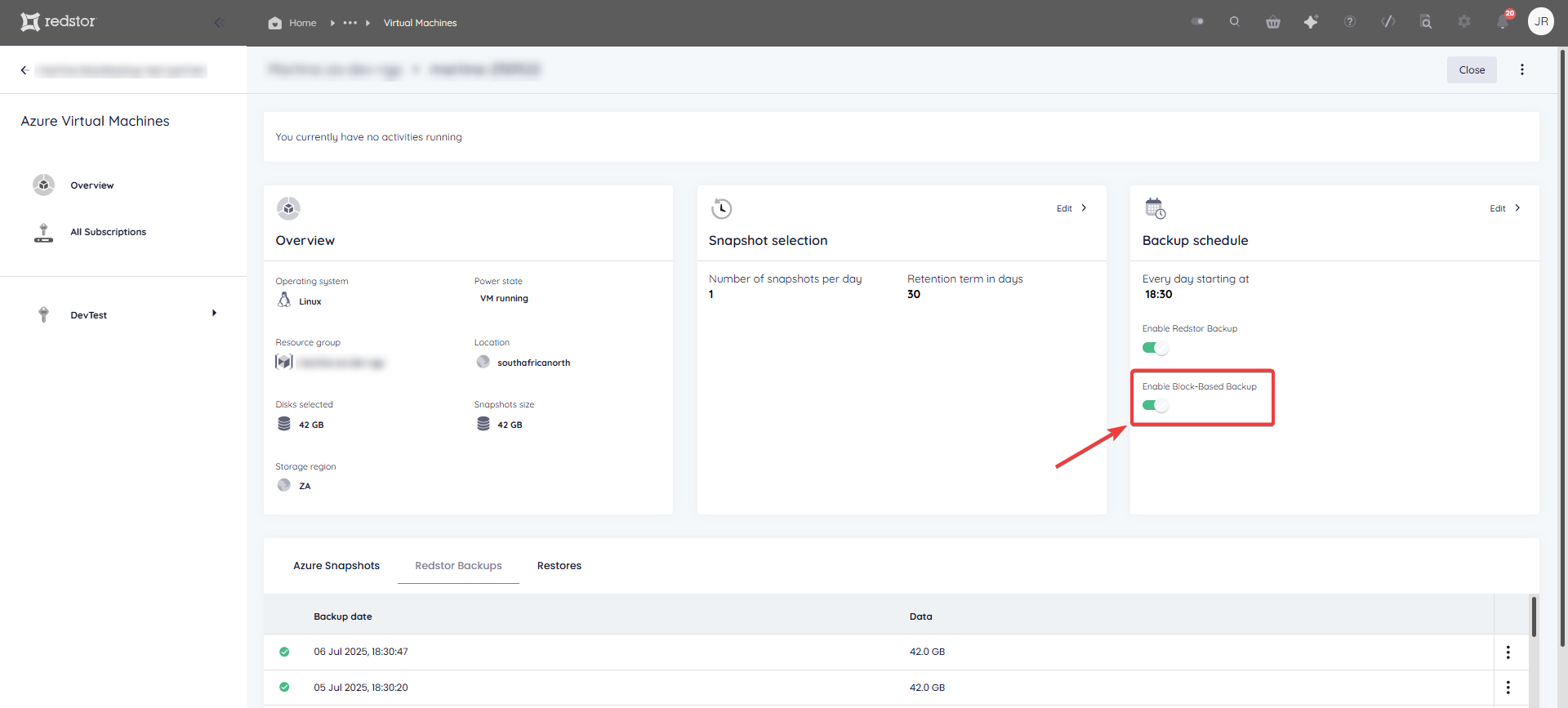Screen dimensions: 1568x708
Task: Open the JR user profile avatar
Action: pyautogui.click(x=1541, y=22)
